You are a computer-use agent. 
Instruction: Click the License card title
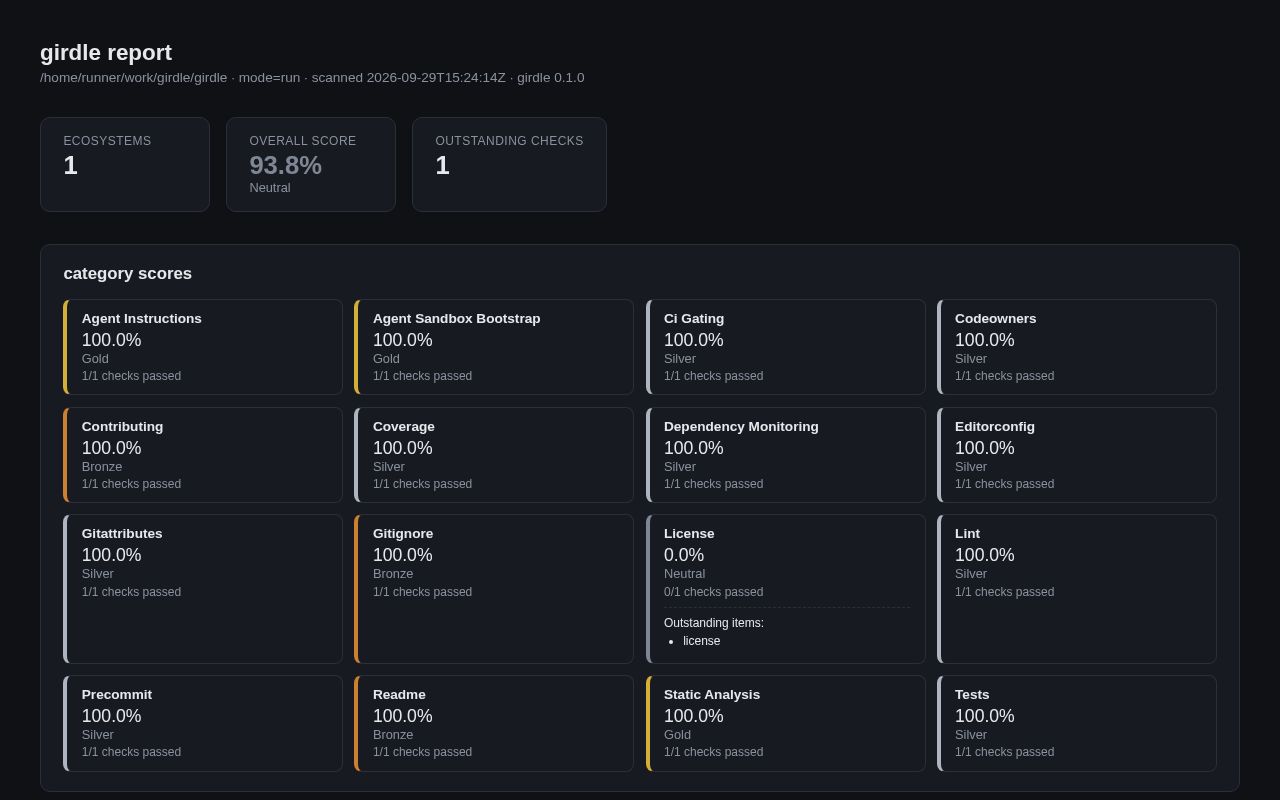click(689, 534)
